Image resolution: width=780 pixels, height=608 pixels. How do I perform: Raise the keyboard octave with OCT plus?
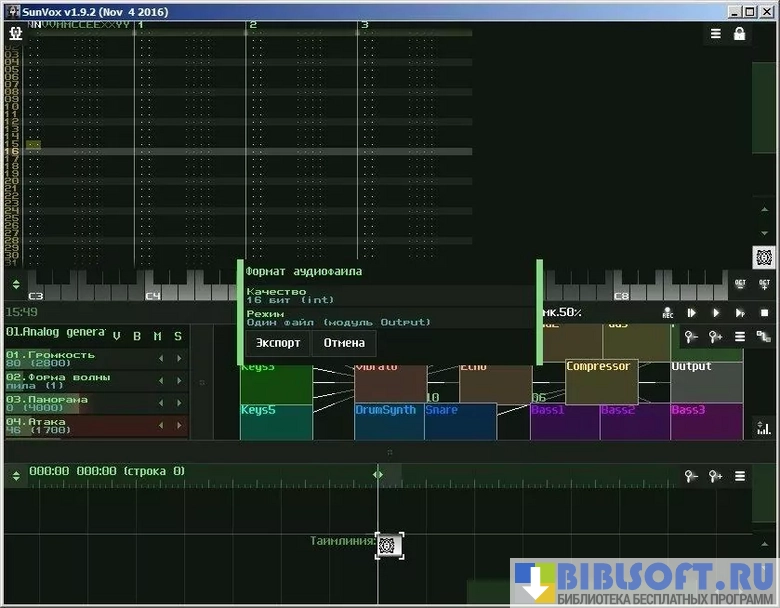pyautogui.click(x=764, y=285)
